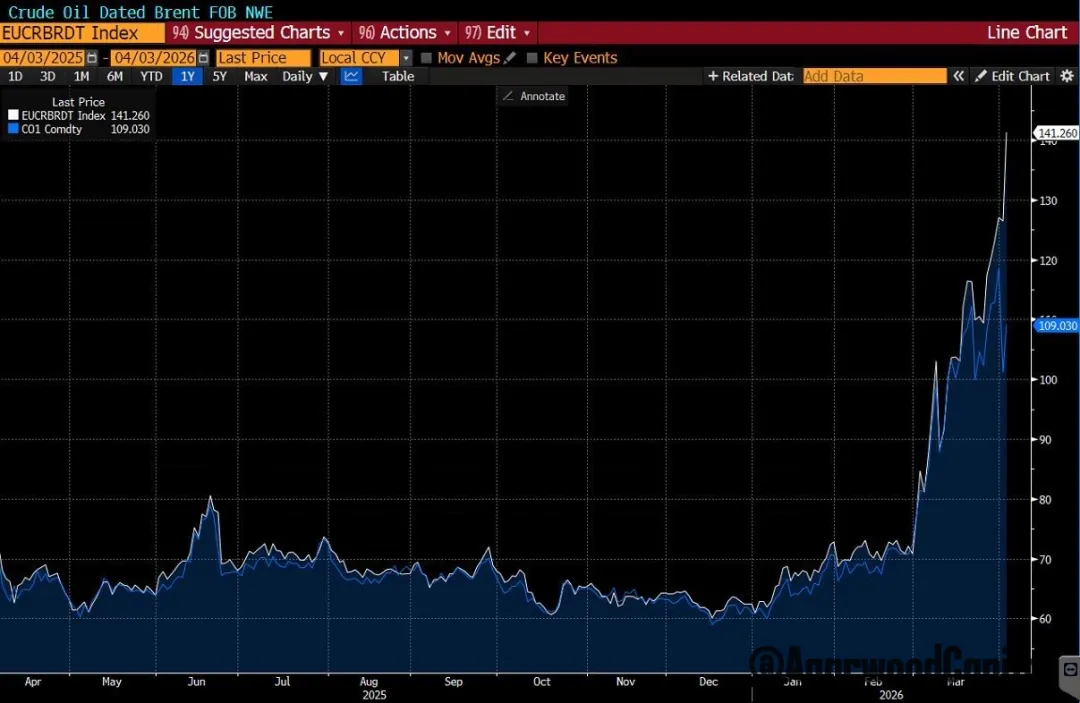Open the chat bubble icon at bottom right
1080x703 pixels.
click(1070, 669)
